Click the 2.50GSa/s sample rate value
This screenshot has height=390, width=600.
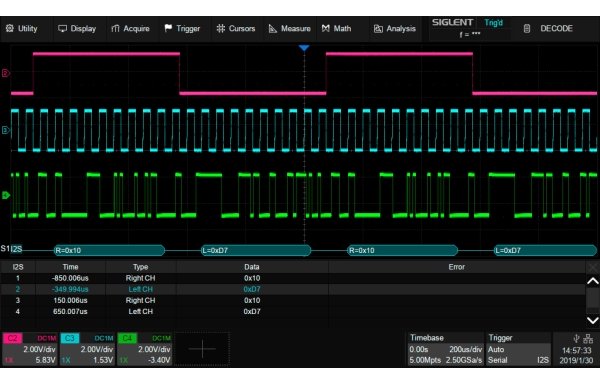point(464,360)
